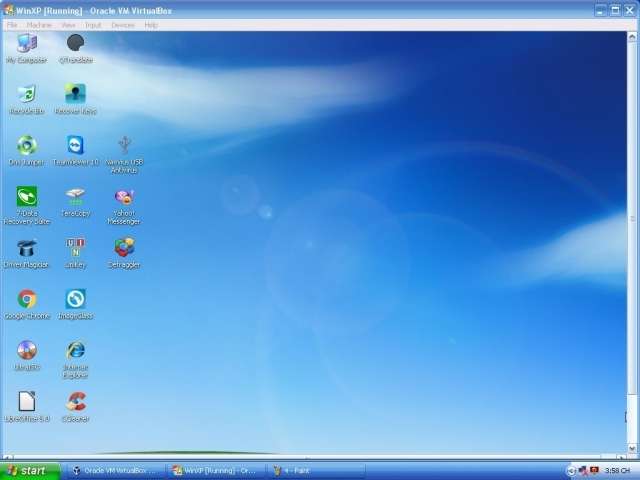
Task: Open the Devices menu in VirtualBox
Action: click(122, 25)
